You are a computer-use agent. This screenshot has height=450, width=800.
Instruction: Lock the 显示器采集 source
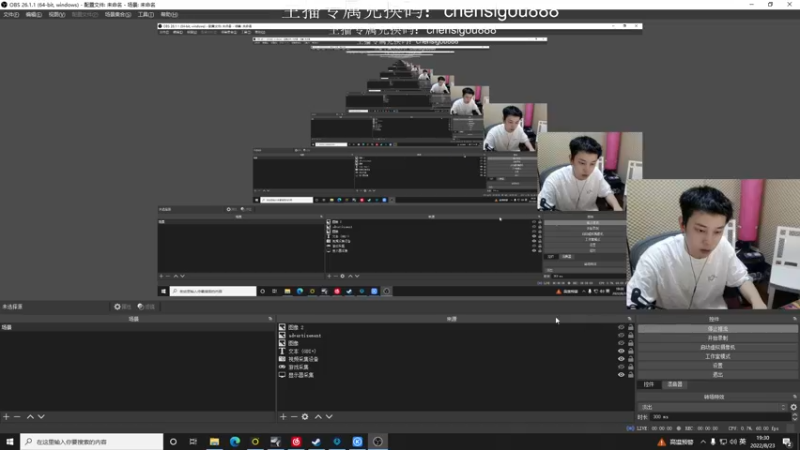tap(631, 375)
